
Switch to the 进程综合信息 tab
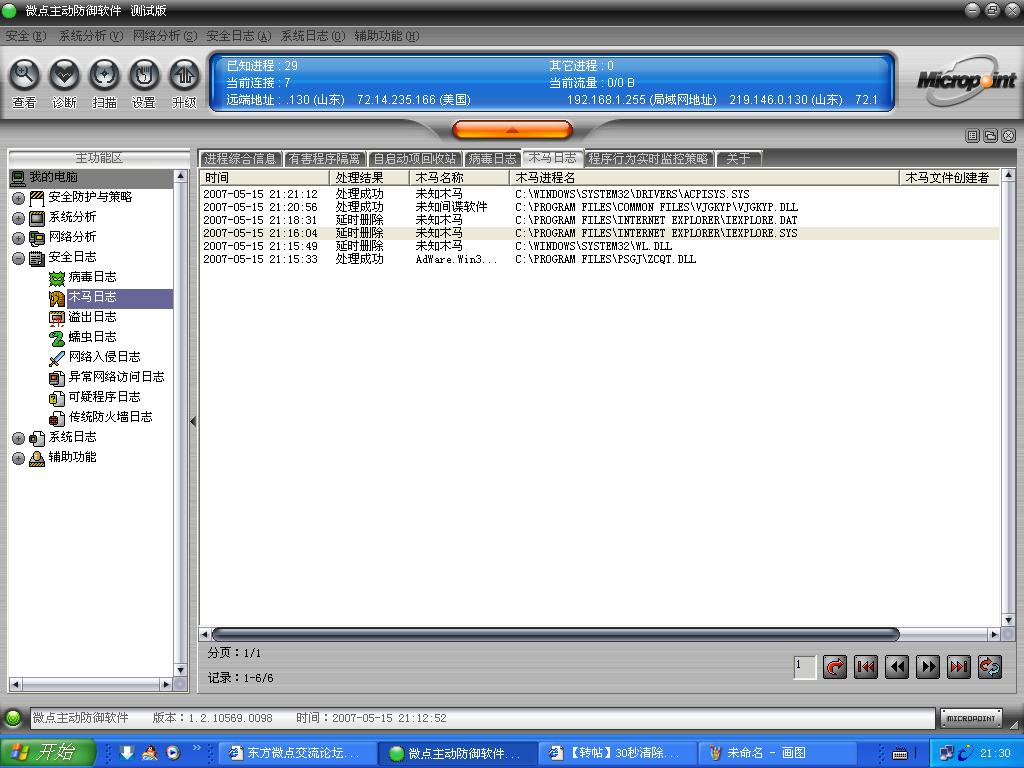coord(240,159)
